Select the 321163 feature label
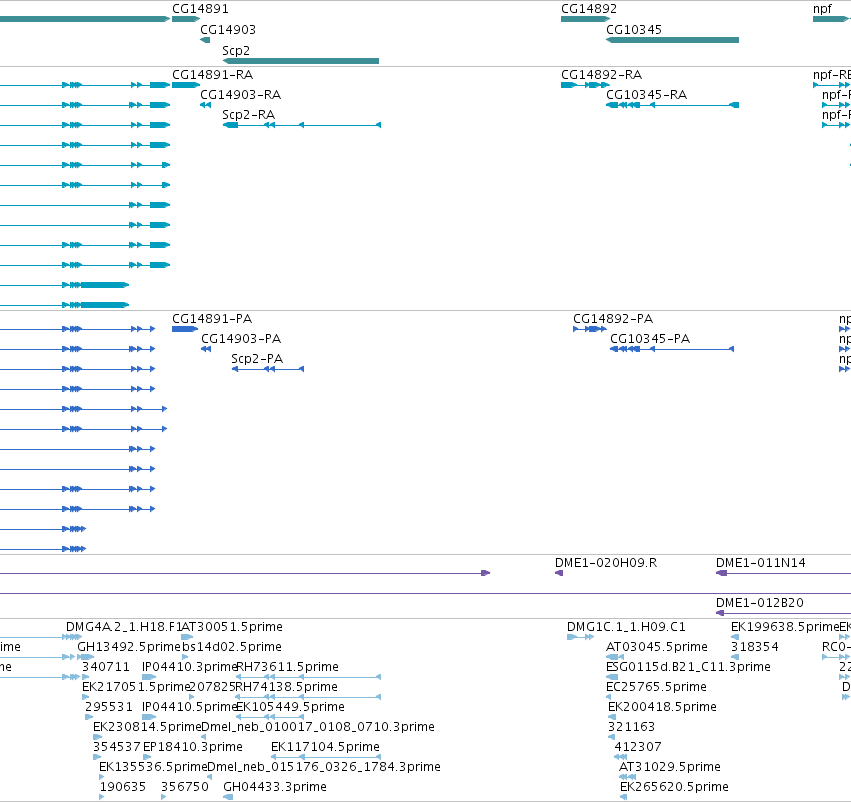This screenshot has height=802, width=851. tap(631, 727)
